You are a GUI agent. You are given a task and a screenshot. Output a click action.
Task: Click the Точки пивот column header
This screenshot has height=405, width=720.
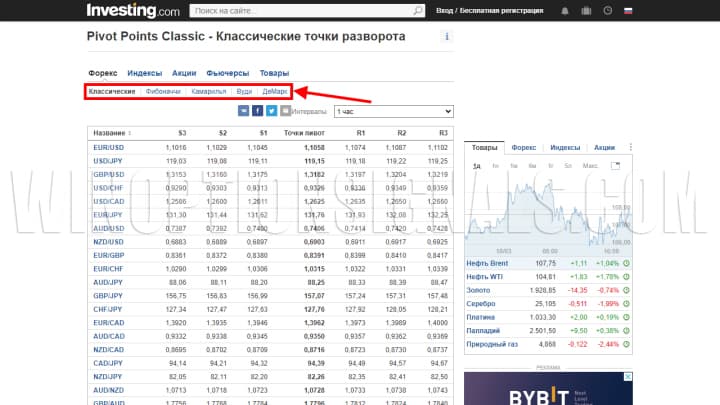click(x=304, y=133)
